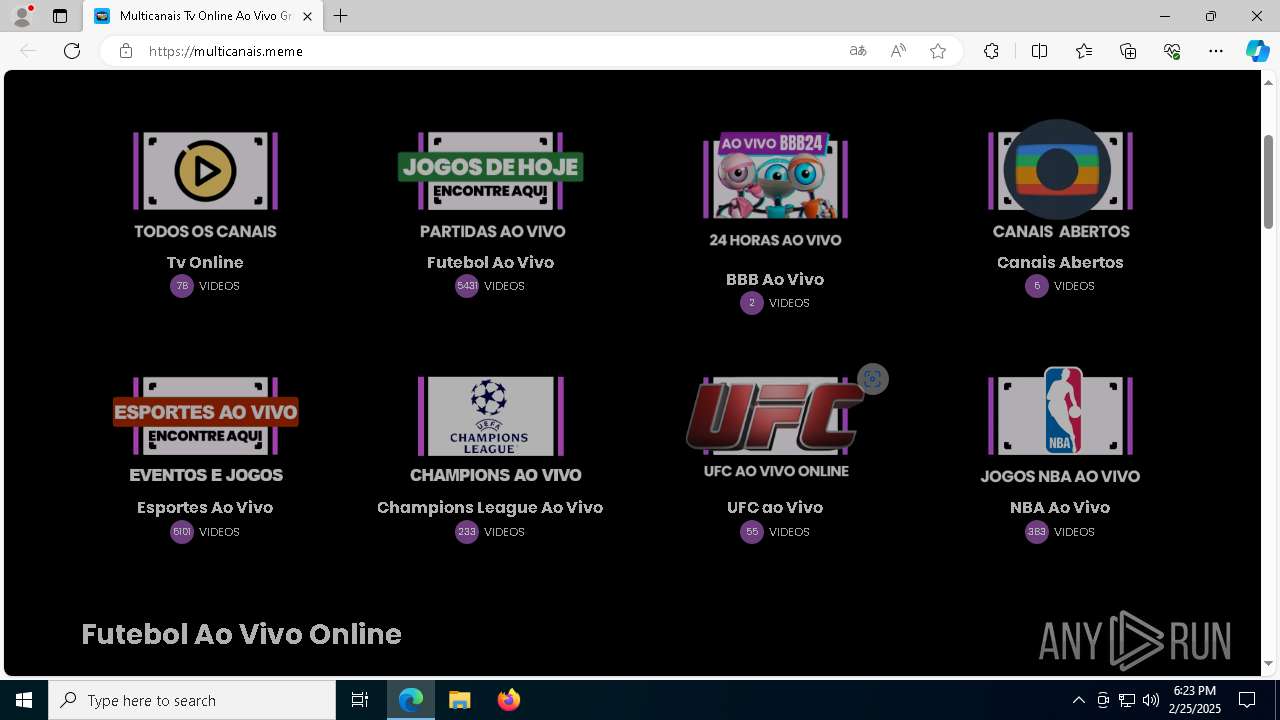Click the 383 videos count badge
Image resolution: width=1280 pixels, height=720 pixels.
click(x=1037, y=532)
